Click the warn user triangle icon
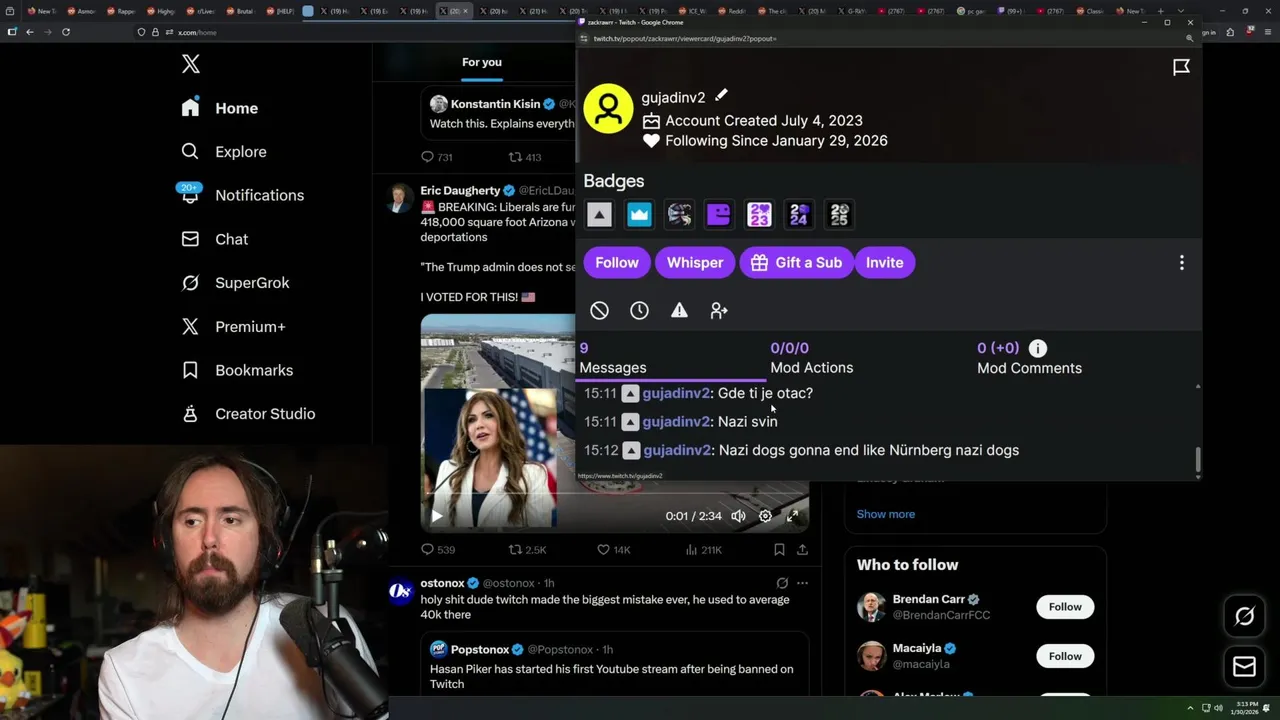 pyautogui.click(x=679, y=311)
